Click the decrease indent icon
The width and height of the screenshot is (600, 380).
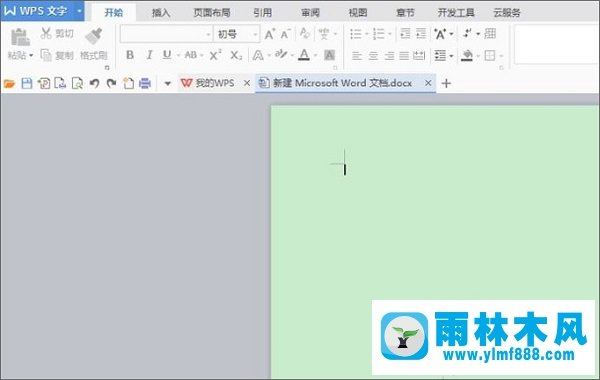coord(405,34)
